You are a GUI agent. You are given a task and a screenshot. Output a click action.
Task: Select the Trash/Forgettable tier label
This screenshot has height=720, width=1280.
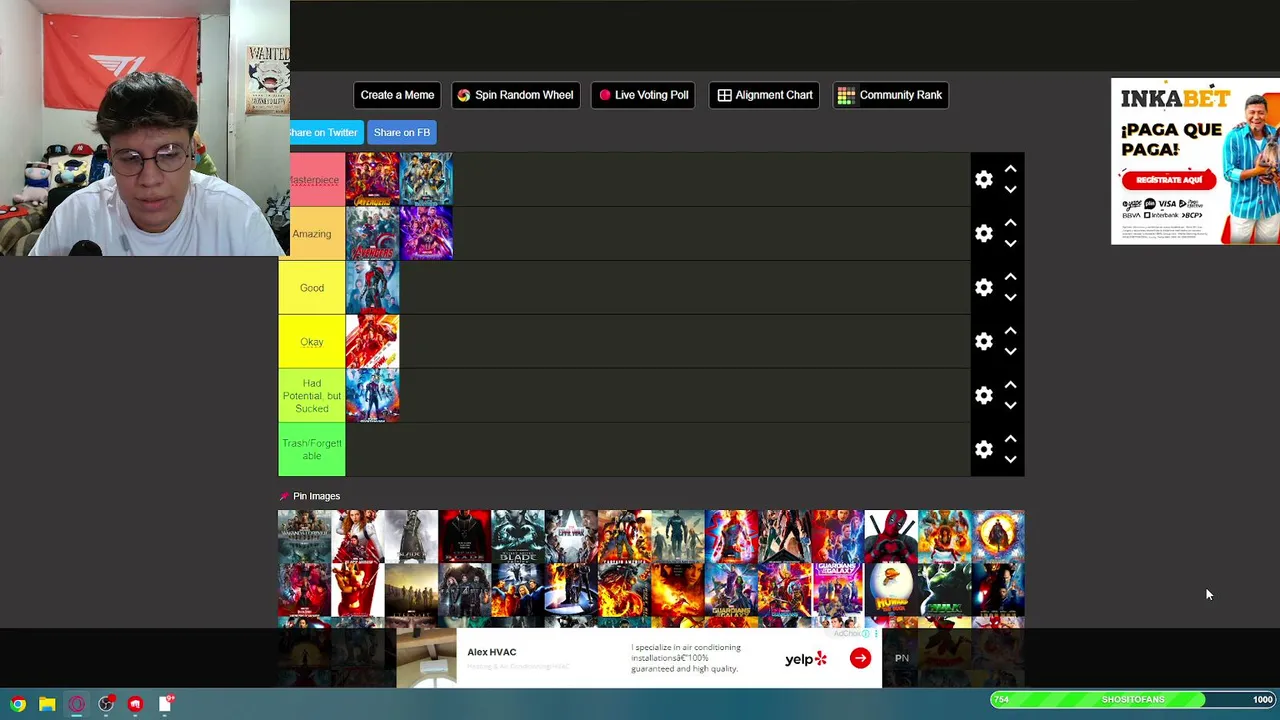312,450
